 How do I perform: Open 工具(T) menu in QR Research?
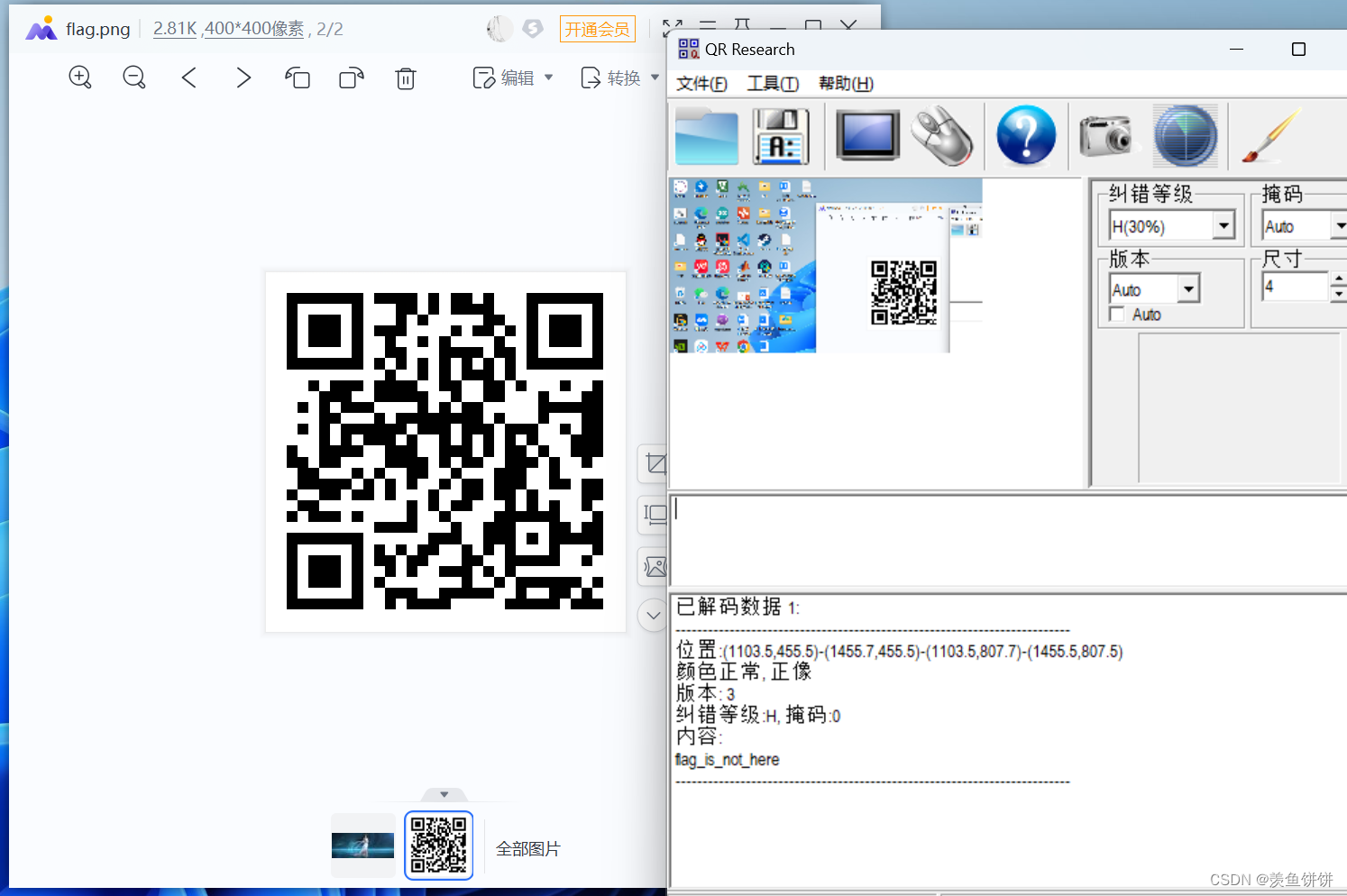773,84
